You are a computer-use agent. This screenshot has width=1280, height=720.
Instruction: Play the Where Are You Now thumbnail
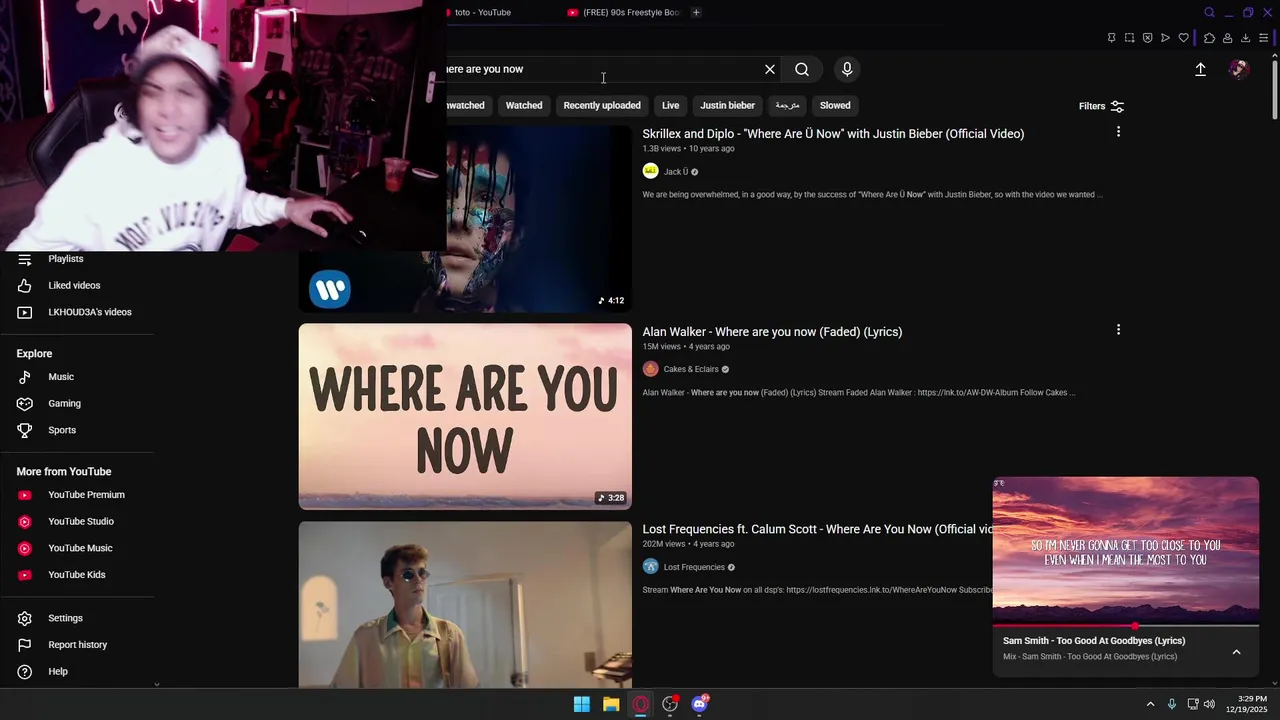[465, 416]
